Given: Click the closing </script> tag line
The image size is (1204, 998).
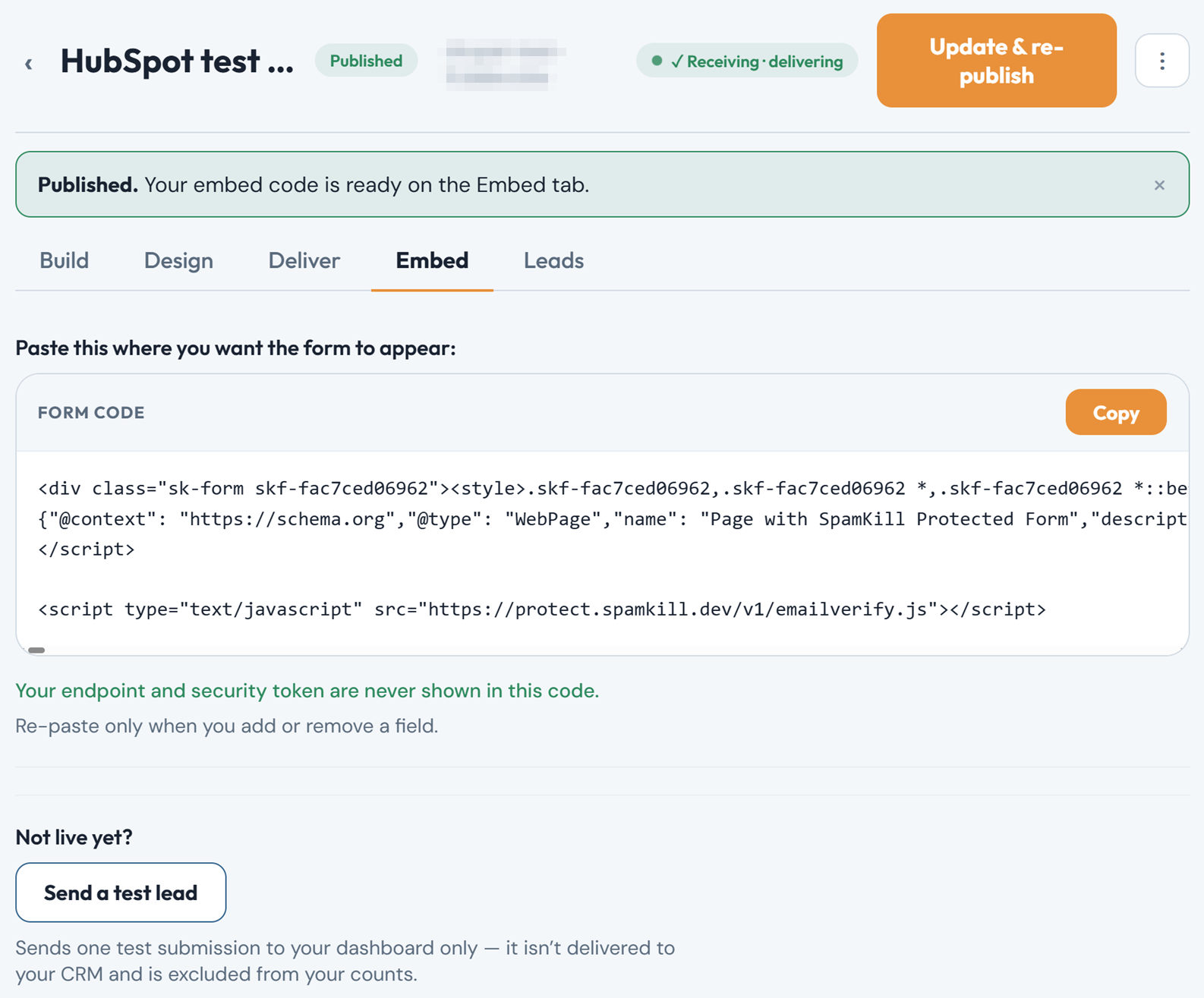Looking at the screenshot, I should coord(87,549).
